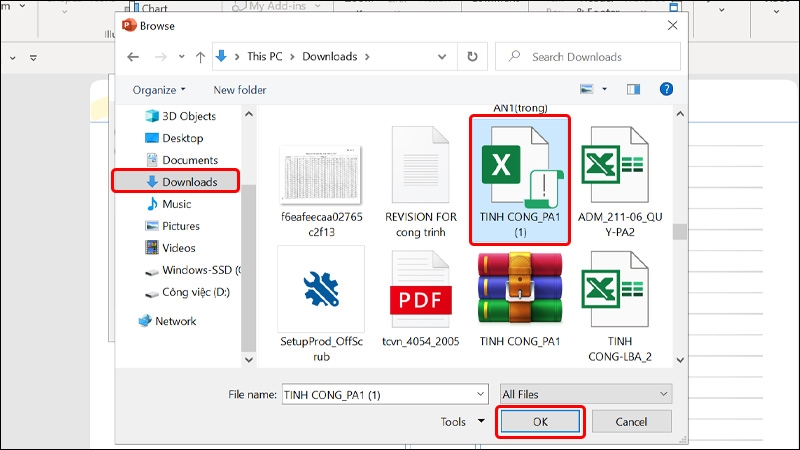The height and width of the screenshot is (450, 800).
Task: Select ADM_211-06_QUY-PA2 Excel file
Action: 619,184
